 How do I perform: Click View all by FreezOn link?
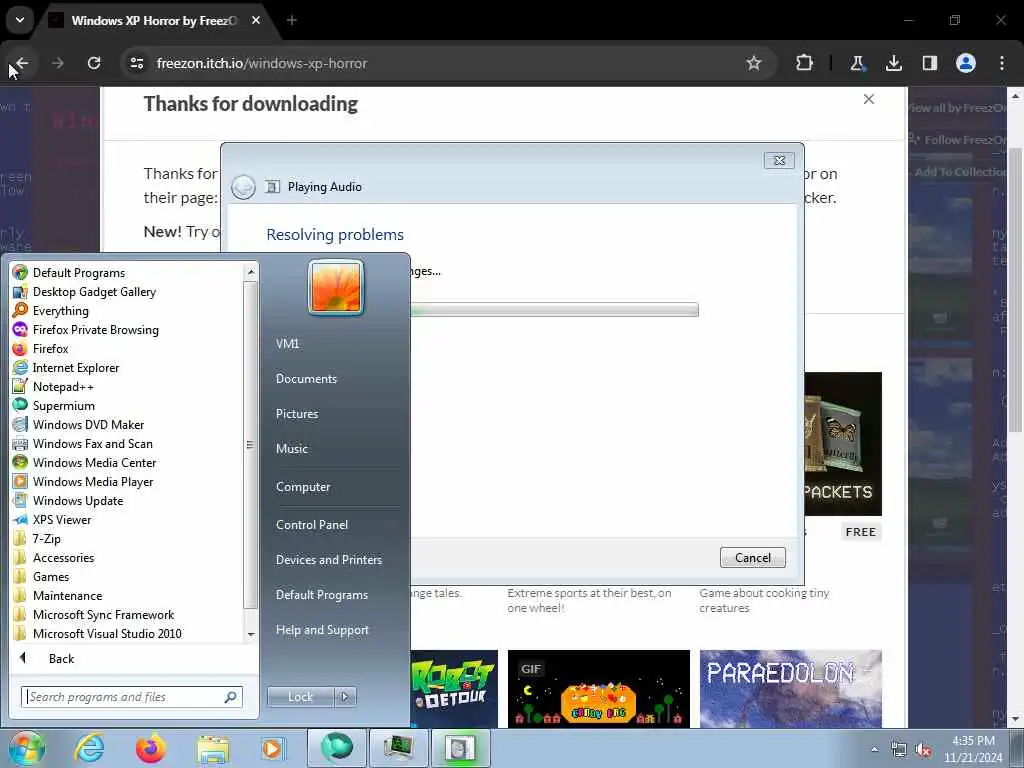[x=957, y=108]
